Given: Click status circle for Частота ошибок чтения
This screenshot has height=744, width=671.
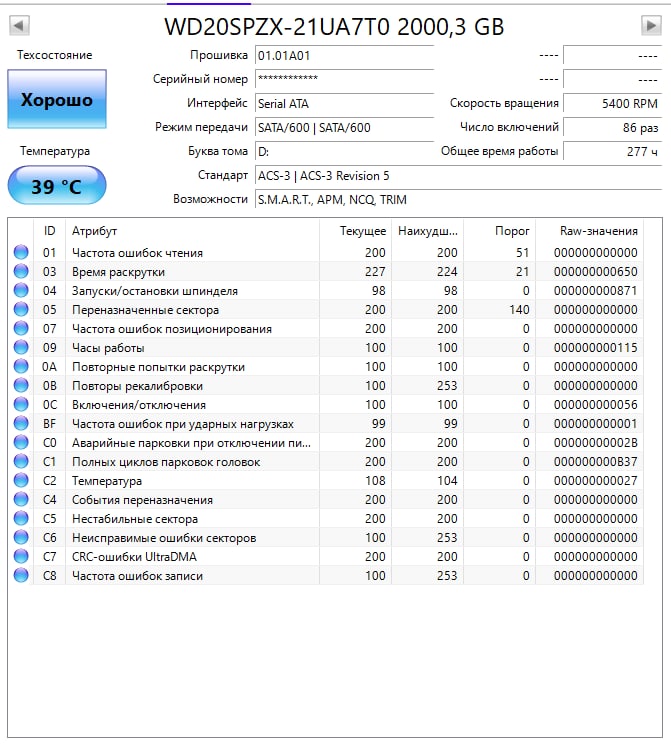Looking at the screenshot, I should point(21,252).
